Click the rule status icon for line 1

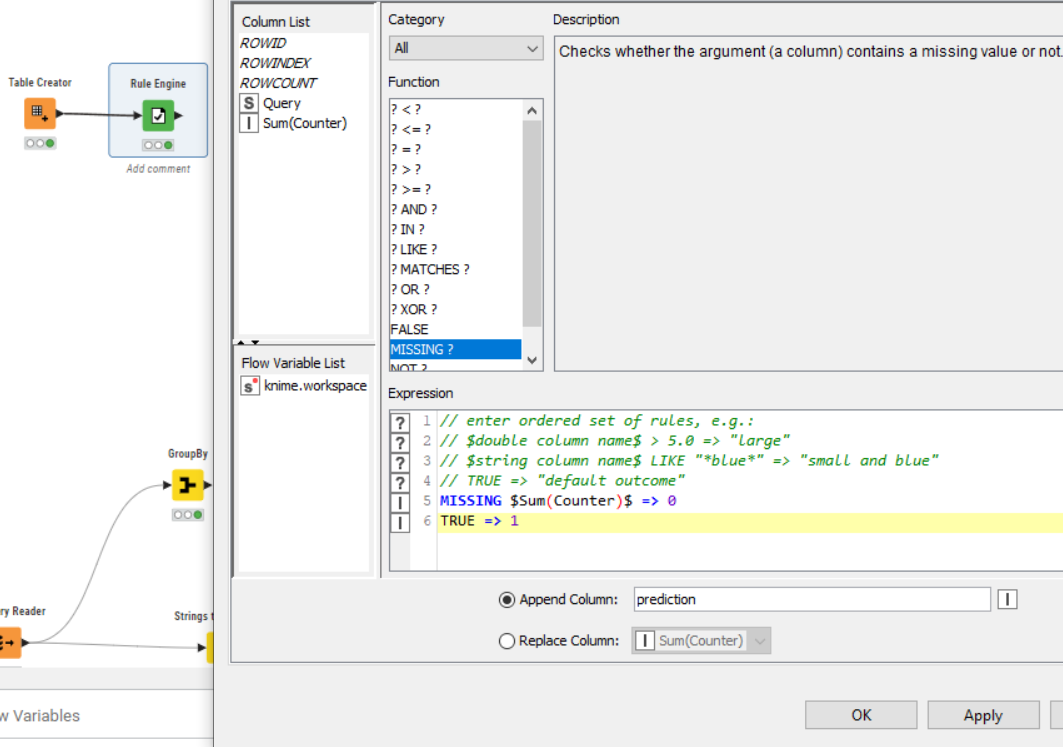coord(400,422)
